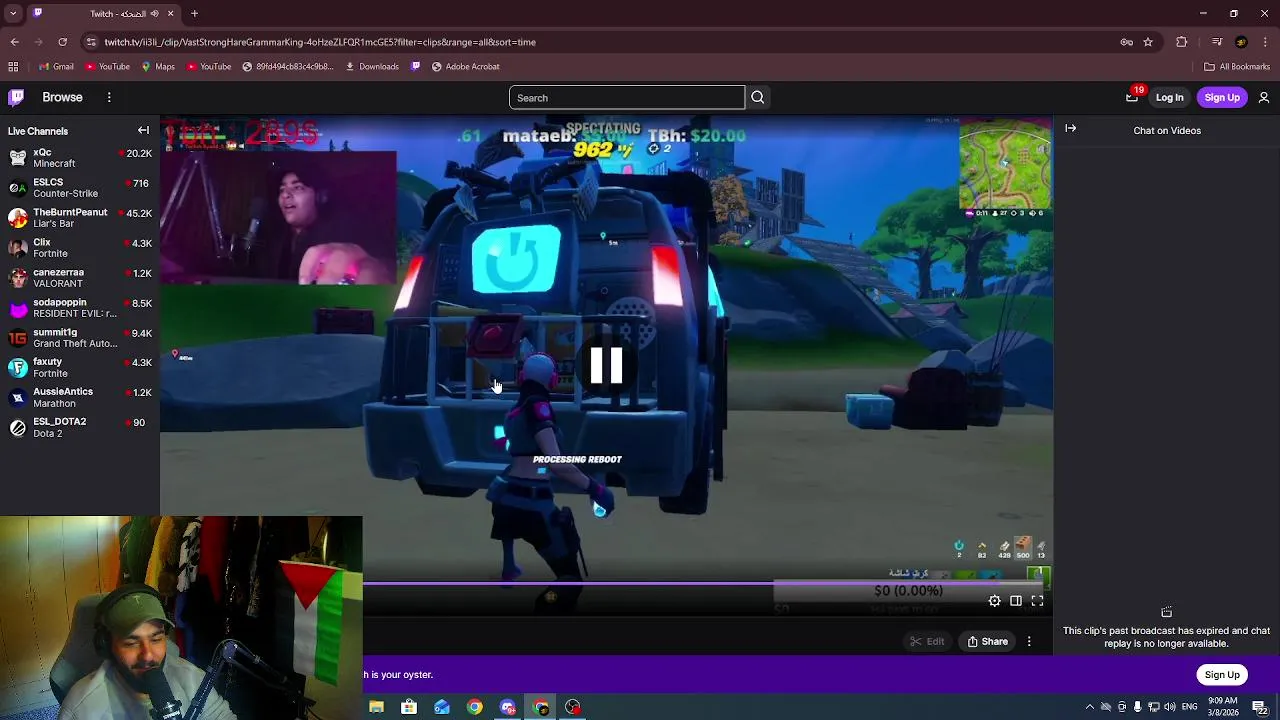This screenshot has height=720, width=1280.
Task: Open the user account icon menu
Action: [x=1264, y=97]
